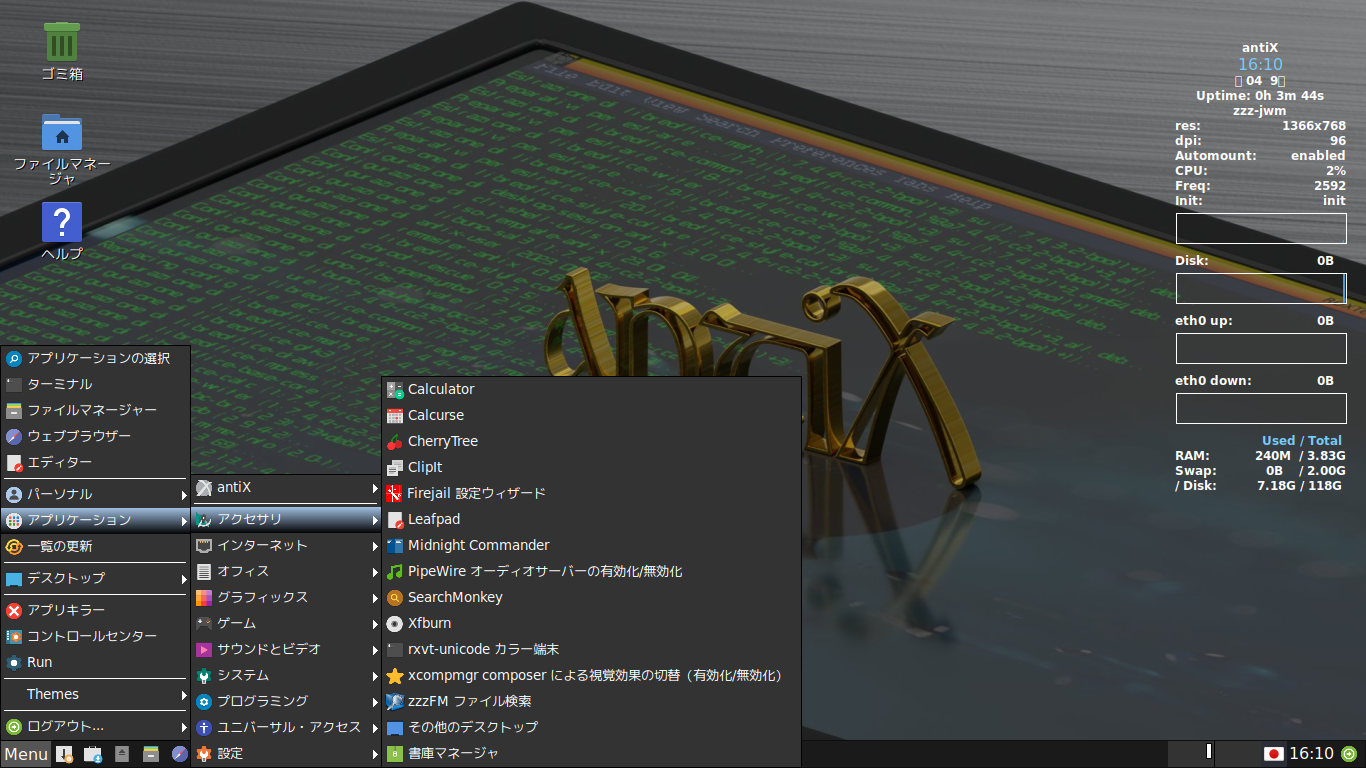Expand the antiX applications category

coord(287,487)
